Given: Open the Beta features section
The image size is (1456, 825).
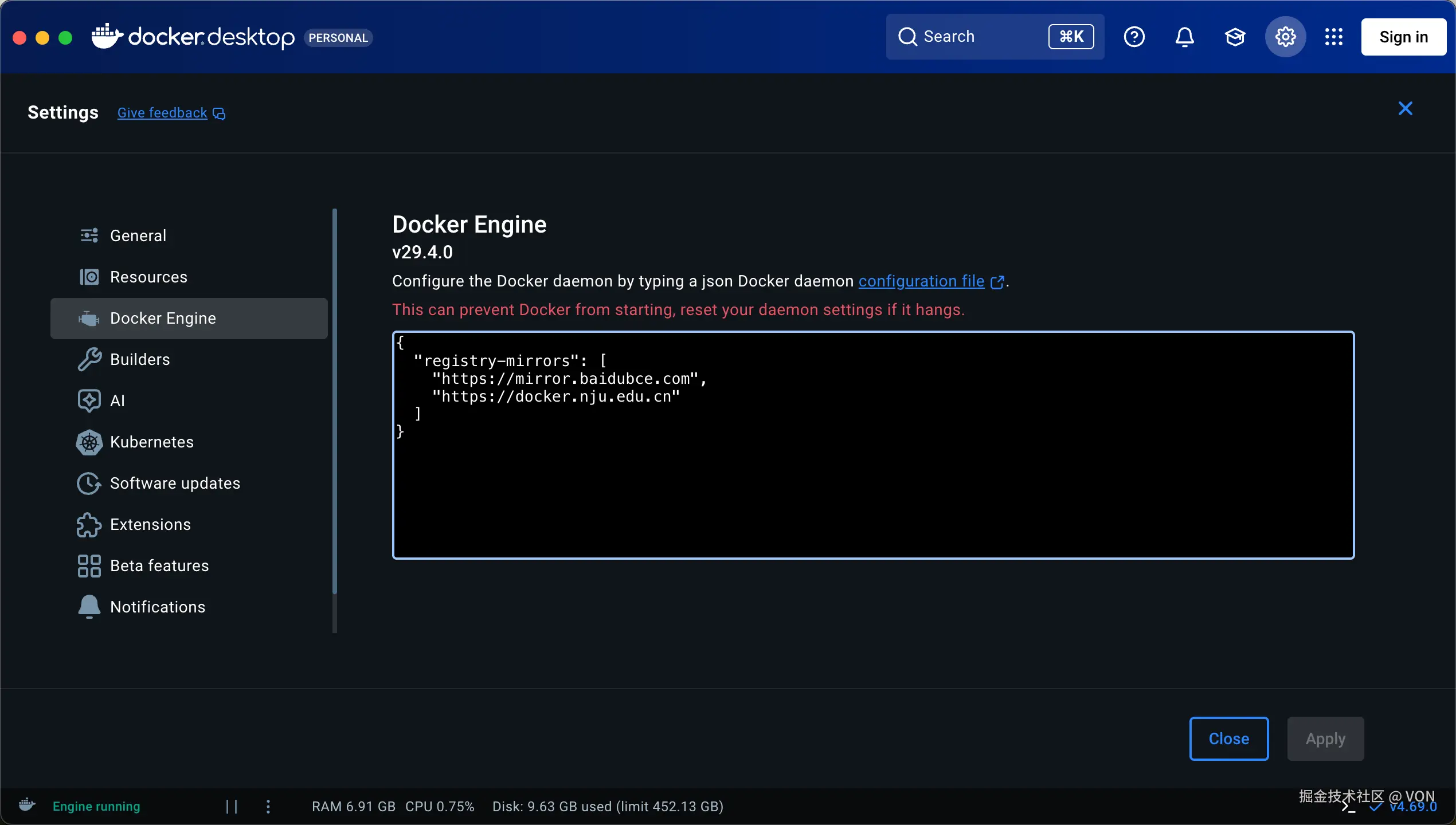Looking at the screenshot, I should pos(159,565).
